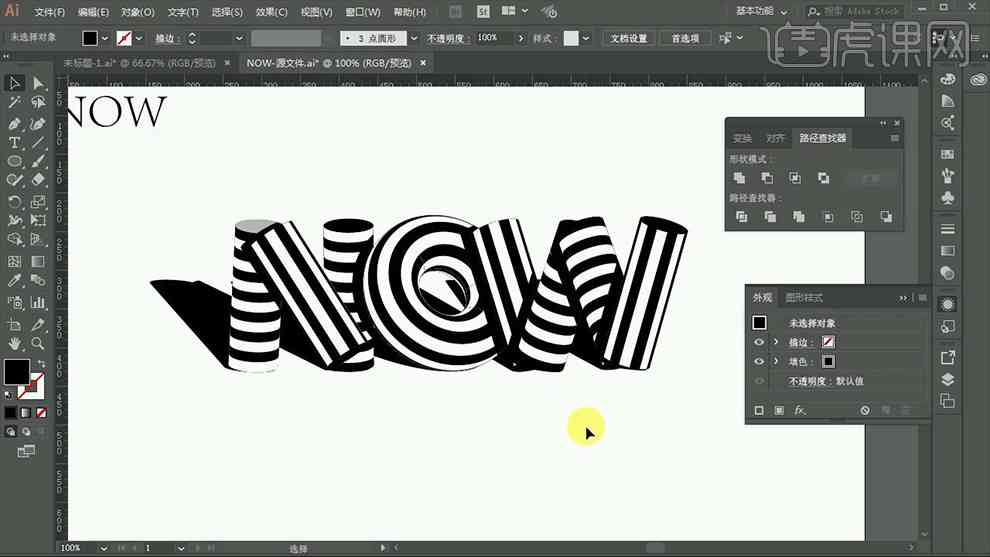Clear appearance icon in Appearance panel
The height and width of the screenshot is (557, 990).
(865, 410)
